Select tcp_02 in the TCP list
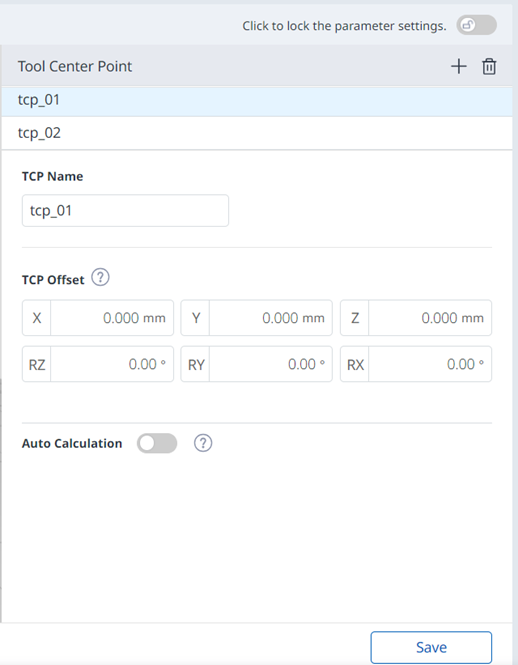 257,133
